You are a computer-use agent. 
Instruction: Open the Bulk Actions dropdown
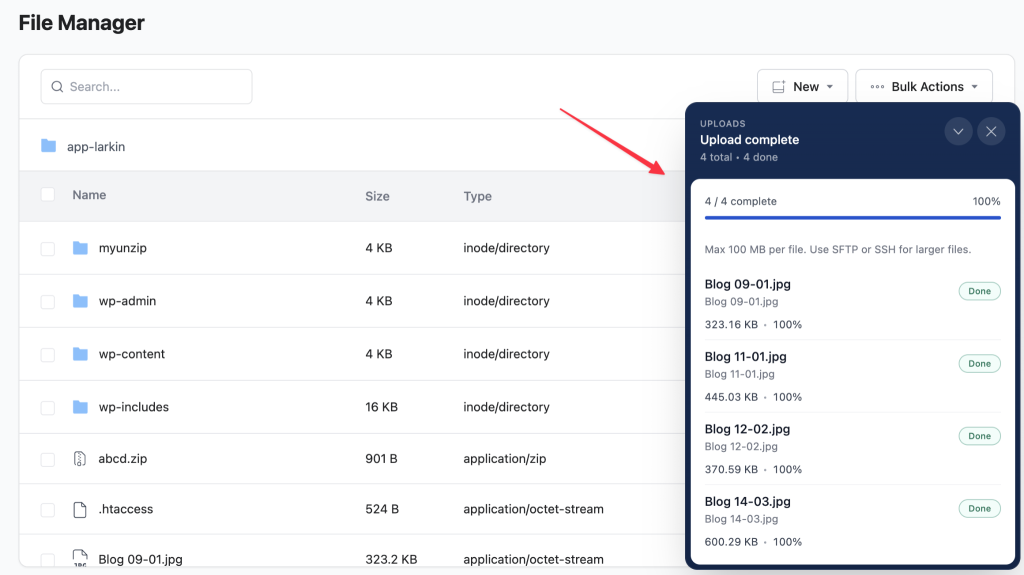[924, 87]
